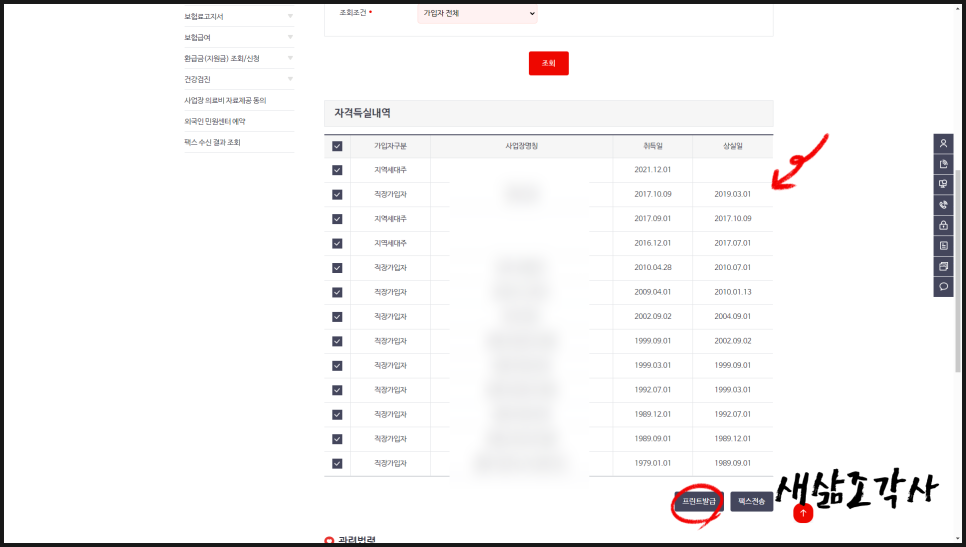This screenshot has height=547, width=966.
Task: Open the phone call quick-menu icon
Action: 943,205
